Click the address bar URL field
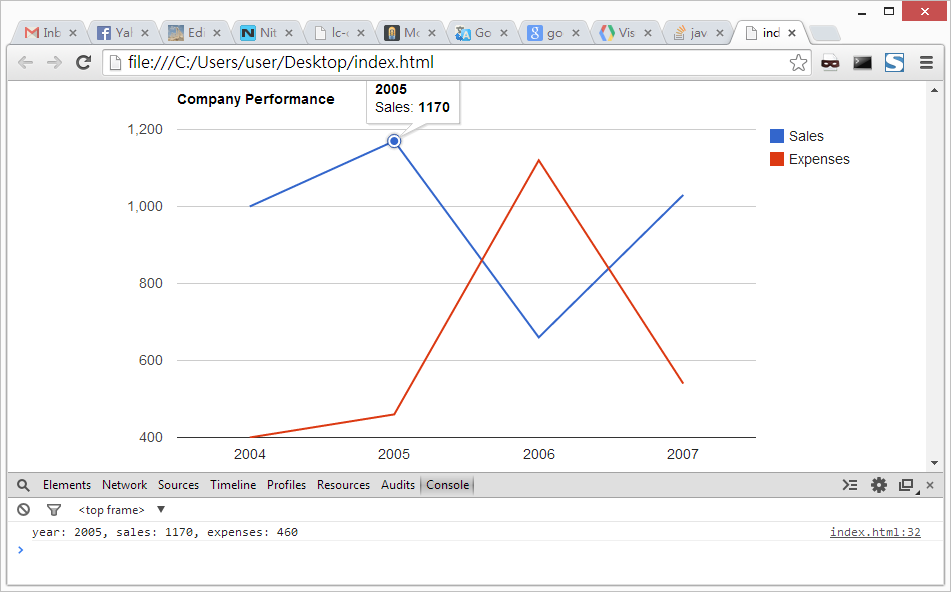951x592 pixels. pyautogui.click(x=450, y=63)
